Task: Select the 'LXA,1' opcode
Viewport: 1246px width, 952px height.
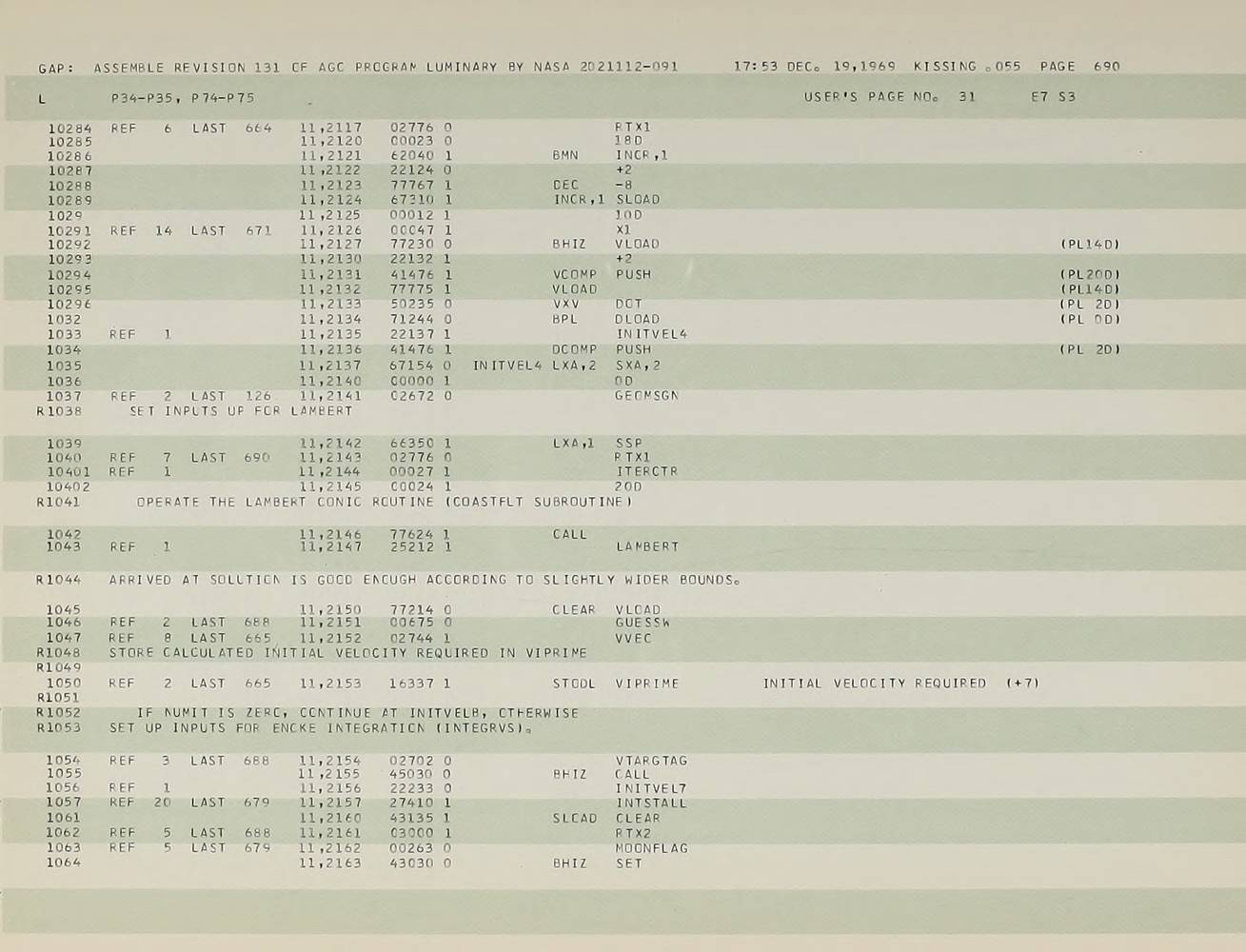Action: coord(575,444)
